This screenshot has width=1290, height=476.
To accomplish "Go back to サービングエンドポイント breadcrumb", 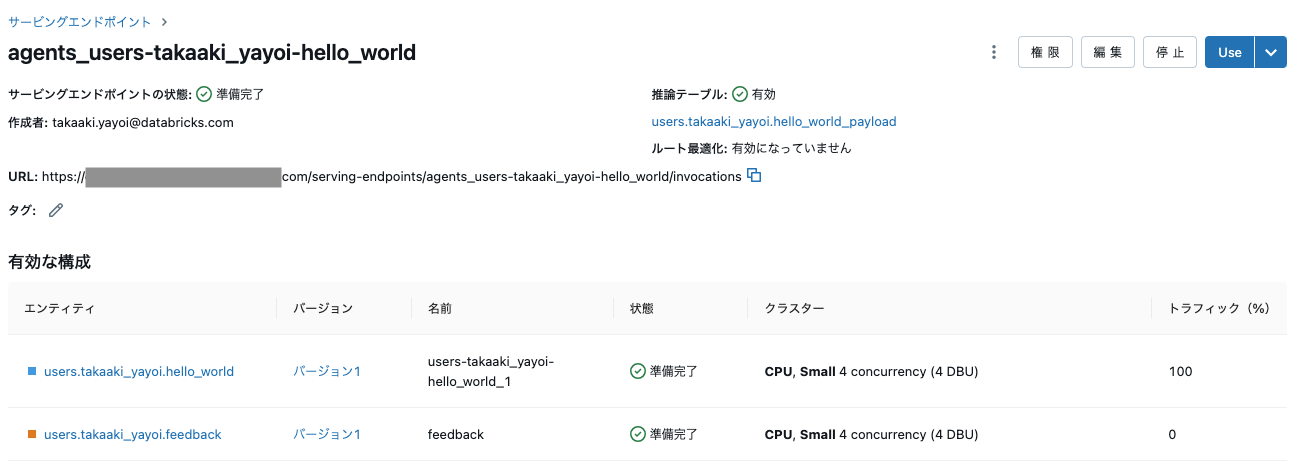I will [x=80, y=21].
